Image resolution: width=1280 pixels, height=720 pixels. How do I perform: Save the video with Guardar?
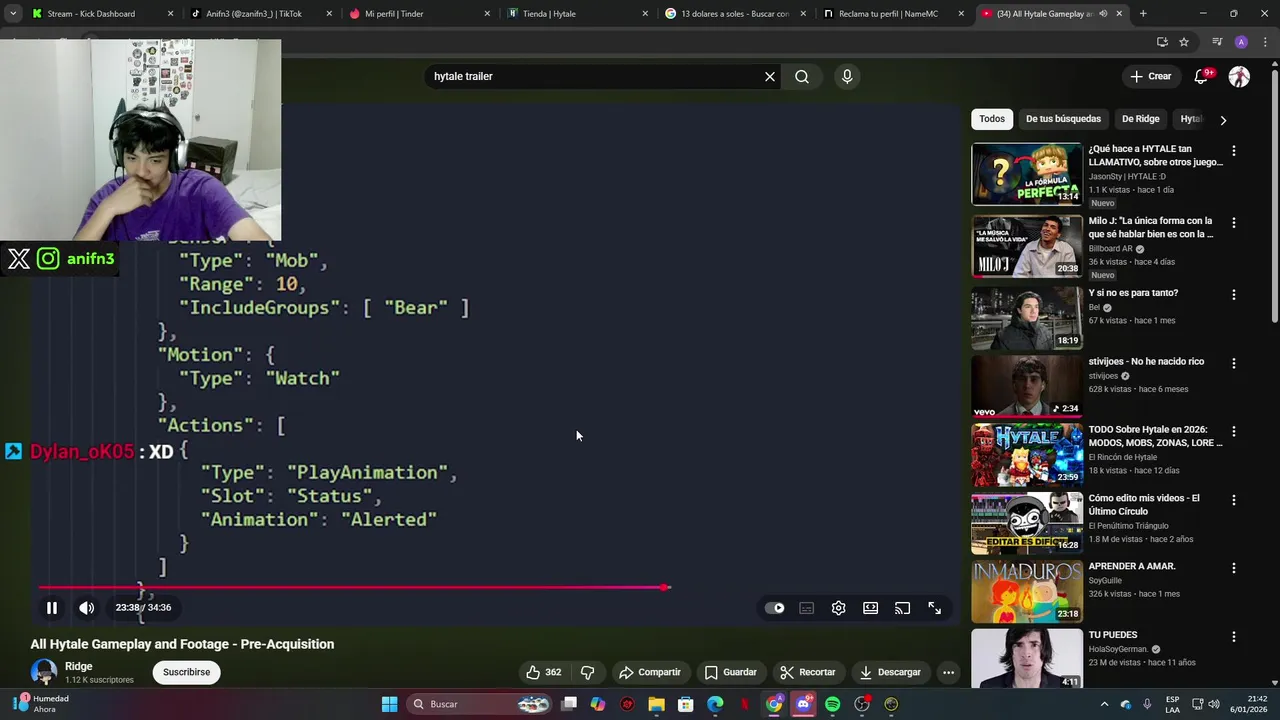point(731,672)
